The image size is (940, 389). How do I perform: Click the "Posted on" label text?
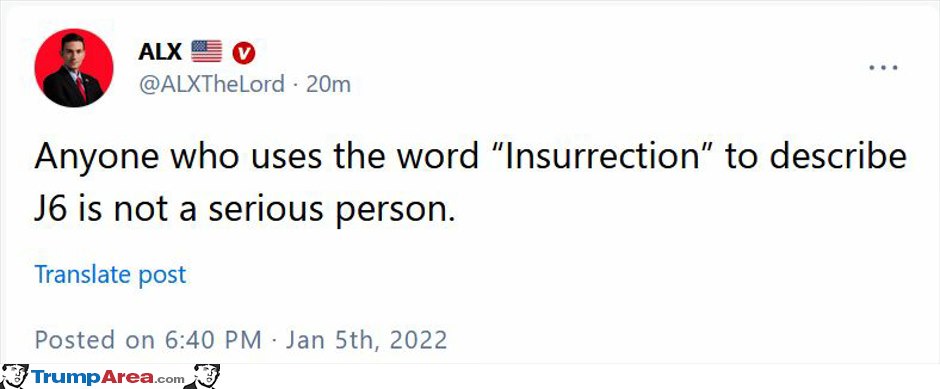tap(95, 340)
